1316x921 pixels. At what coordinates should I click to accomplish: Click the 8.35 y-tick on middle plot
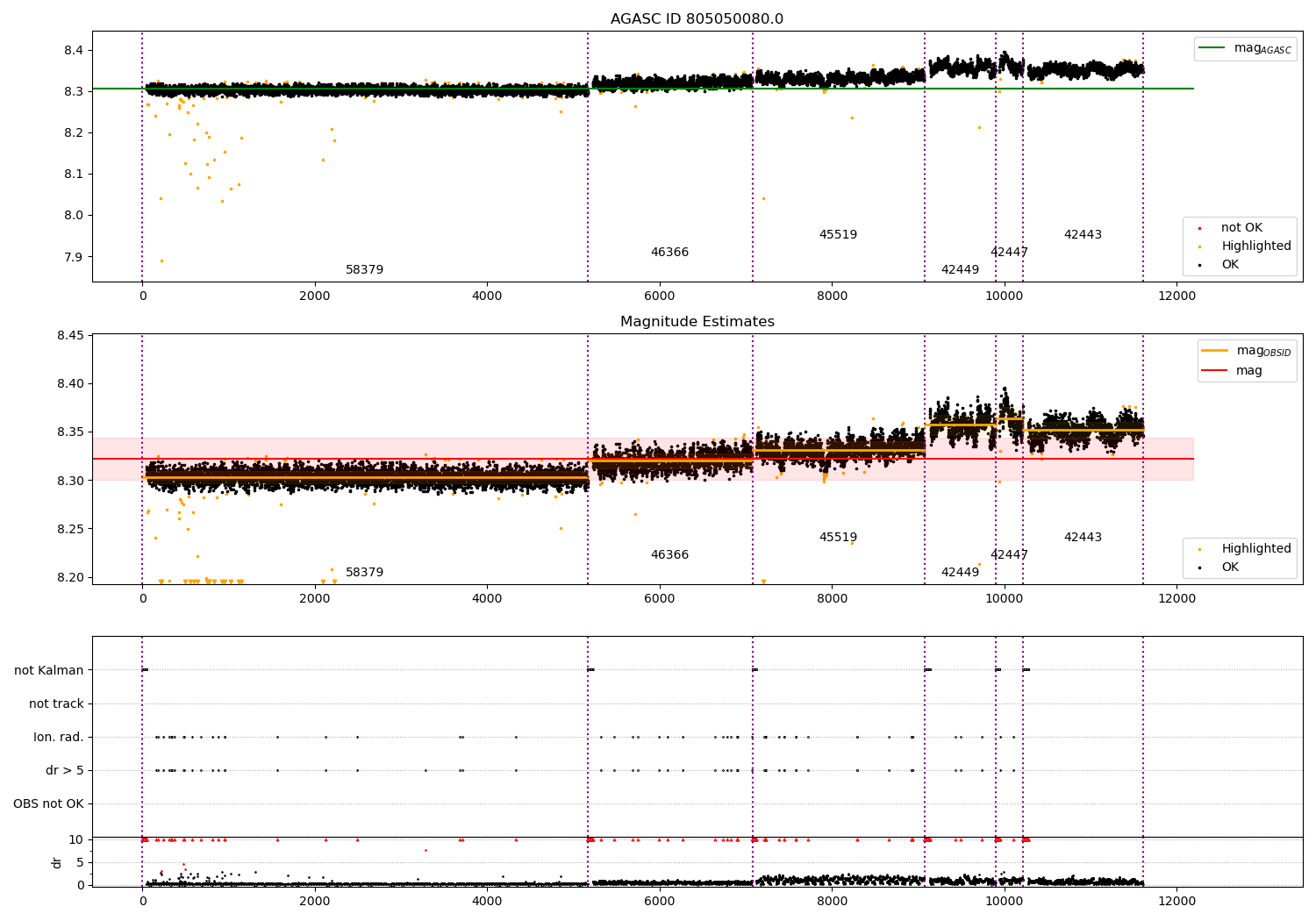point(70,432)
